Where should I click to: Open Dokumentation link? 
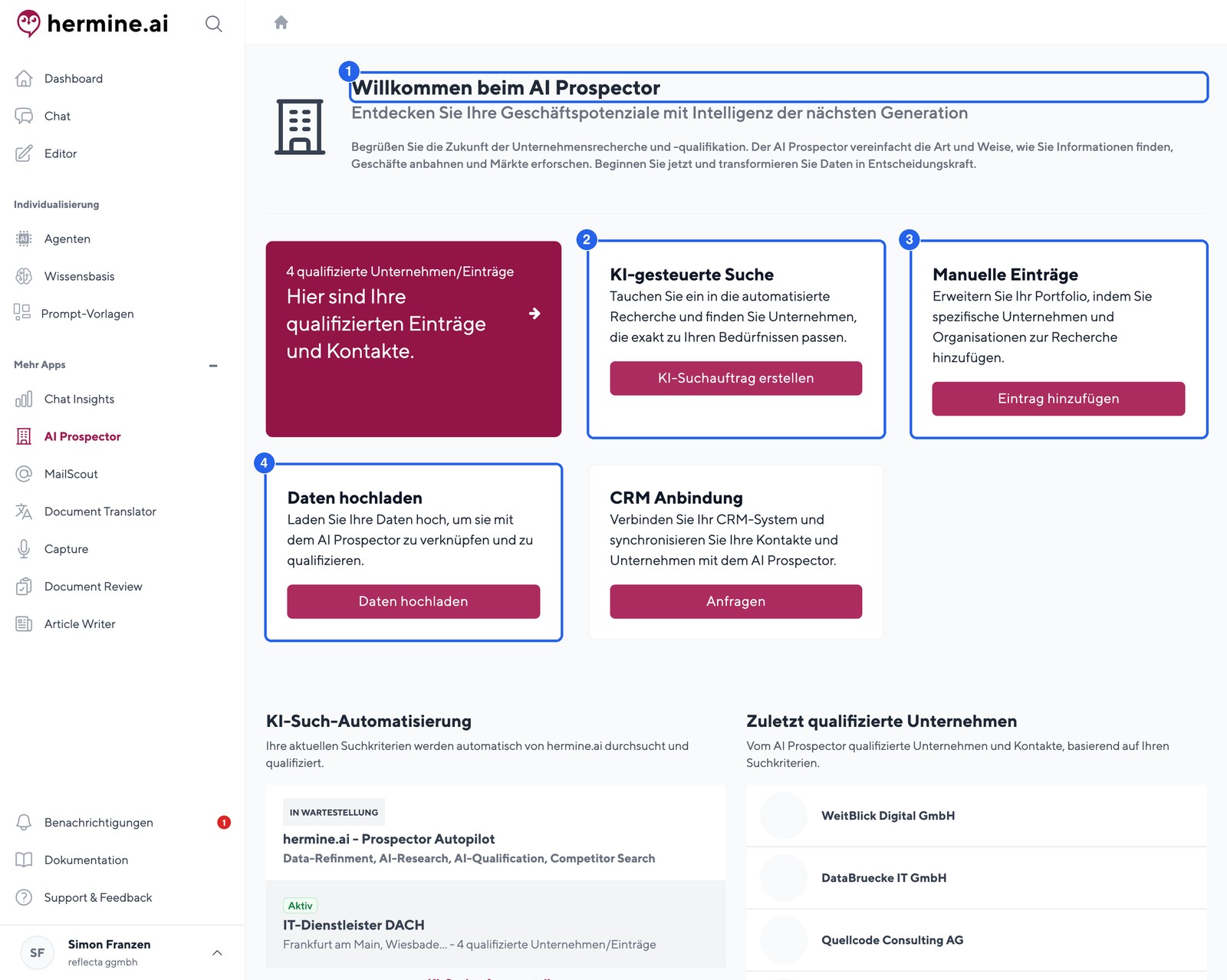coord(87,860)
